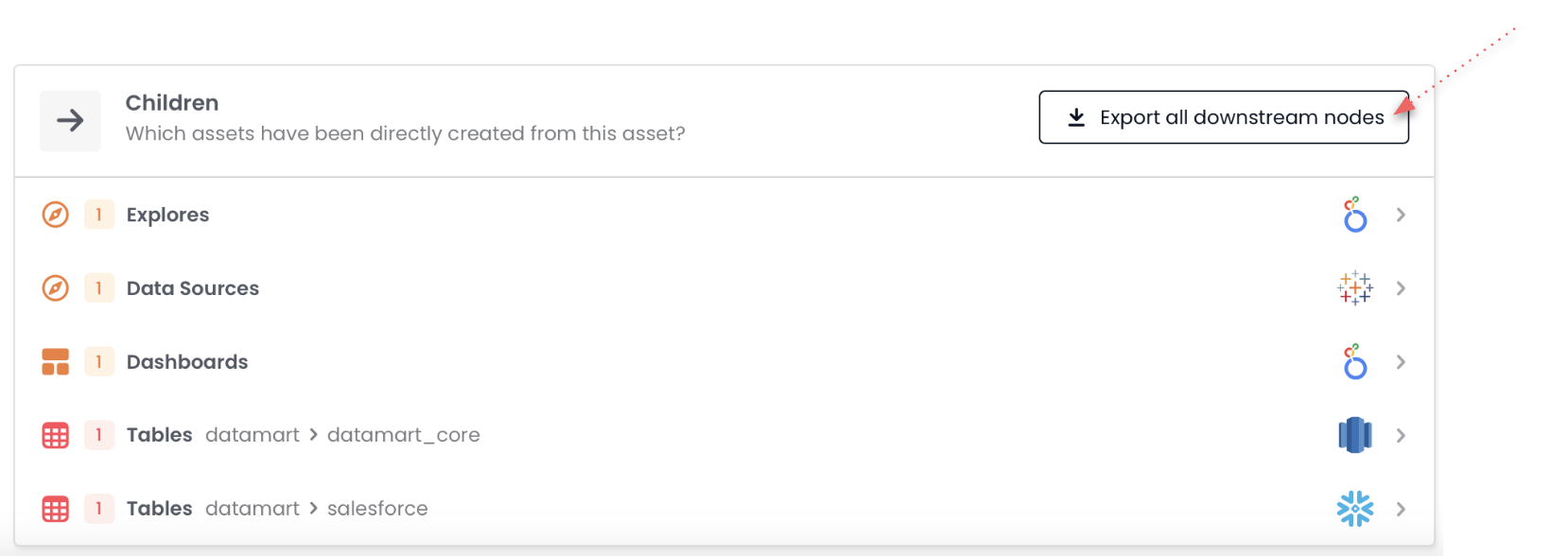Expand the salesforce Tables row chevron
This screenshot has height=556, width=1568.
[1401, 509]
